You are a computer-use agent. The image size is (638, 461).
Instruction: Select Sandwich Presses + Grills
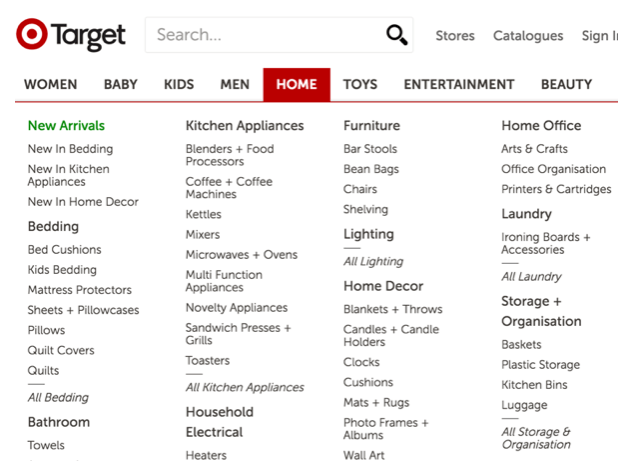238,334
